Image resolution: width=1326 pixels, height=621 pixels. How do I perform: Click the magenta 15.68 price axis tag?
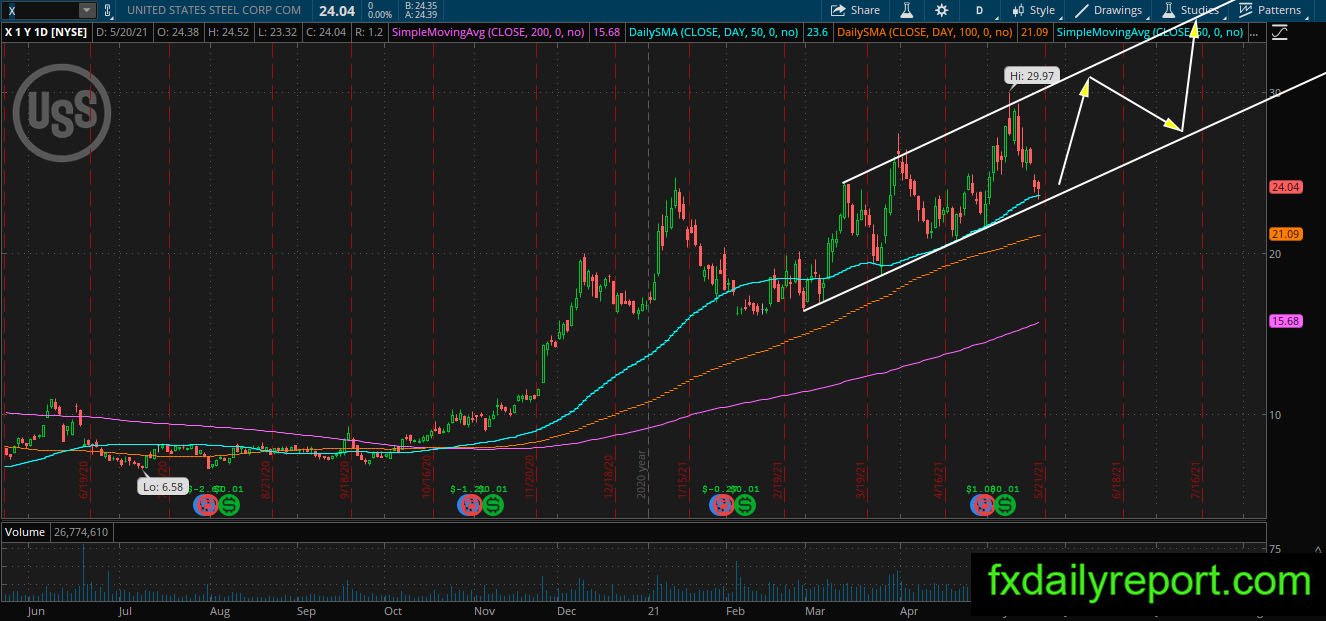[x=1285, y=321]
